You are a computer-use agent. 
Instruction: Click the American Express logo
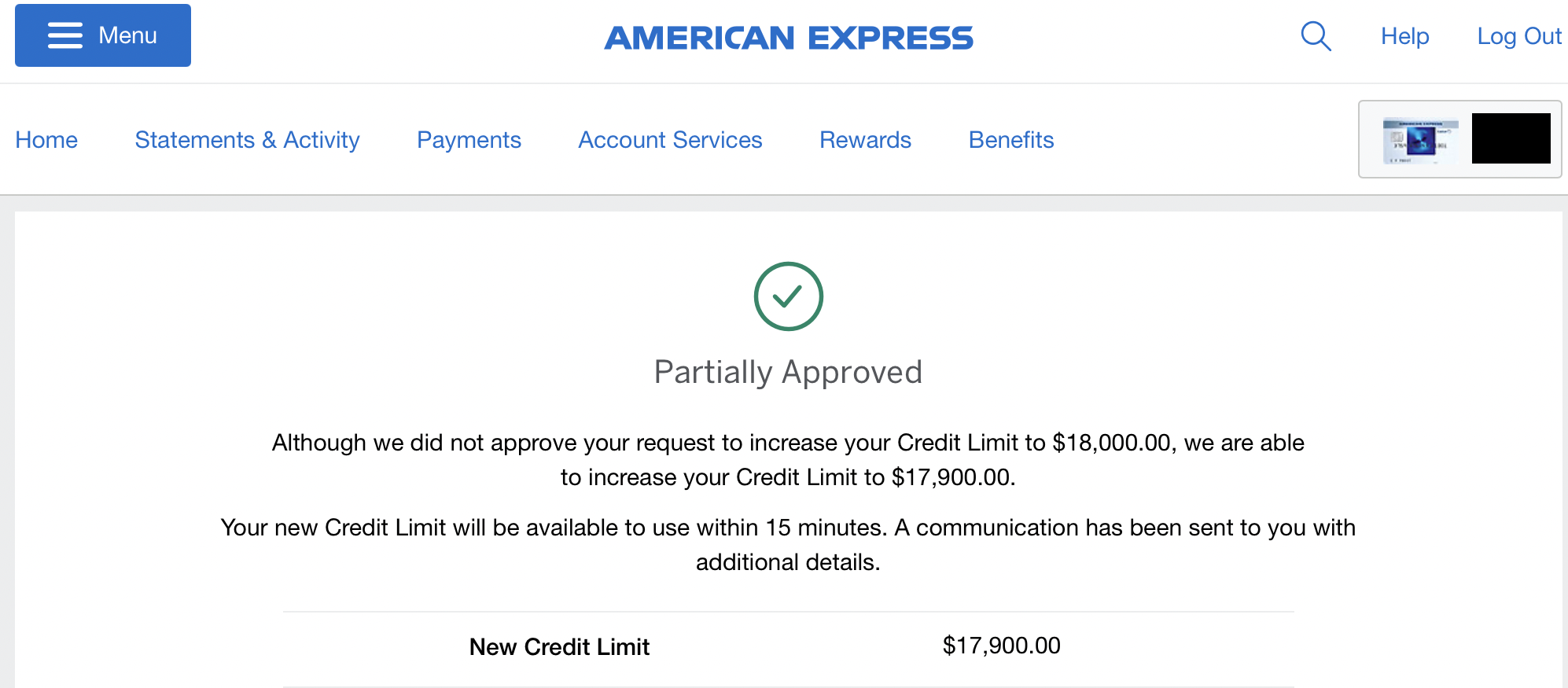(x=789, y=38)
